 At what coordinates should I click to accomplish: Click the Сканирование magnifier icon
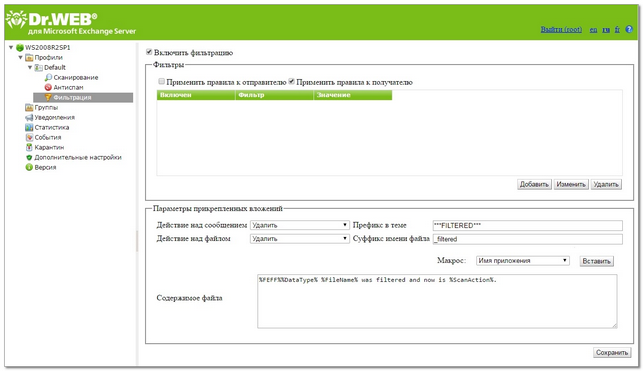(x=48, y=77)
